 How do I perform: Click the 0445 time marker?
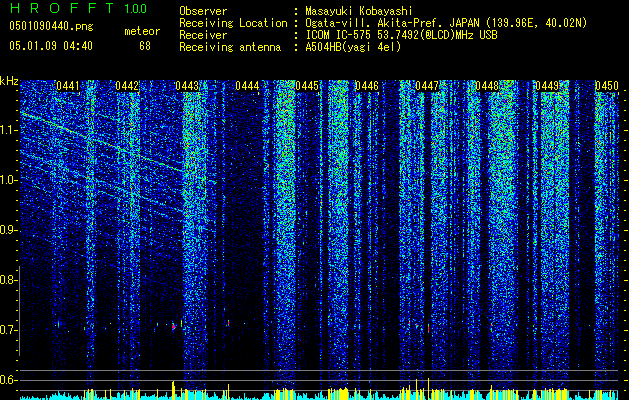click(307, 86)
